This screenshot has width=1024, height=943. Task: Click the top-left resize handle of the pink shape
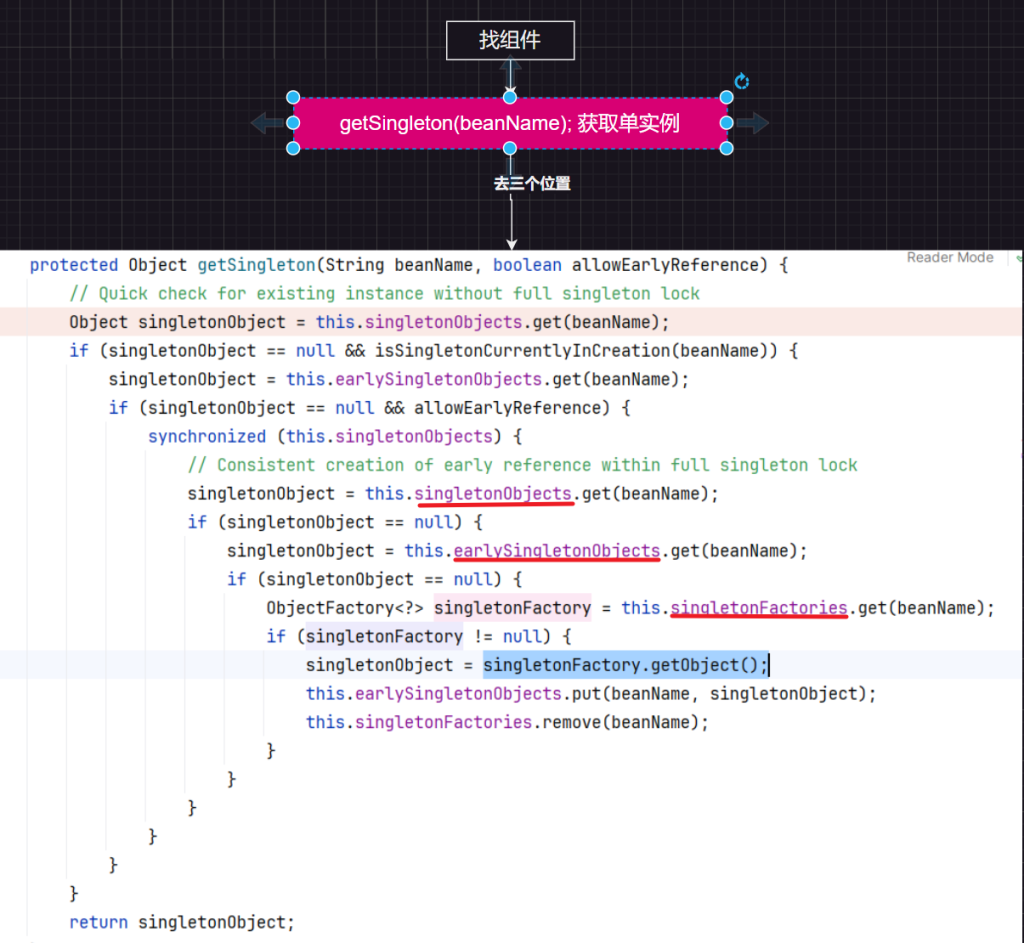pos(293,97)
